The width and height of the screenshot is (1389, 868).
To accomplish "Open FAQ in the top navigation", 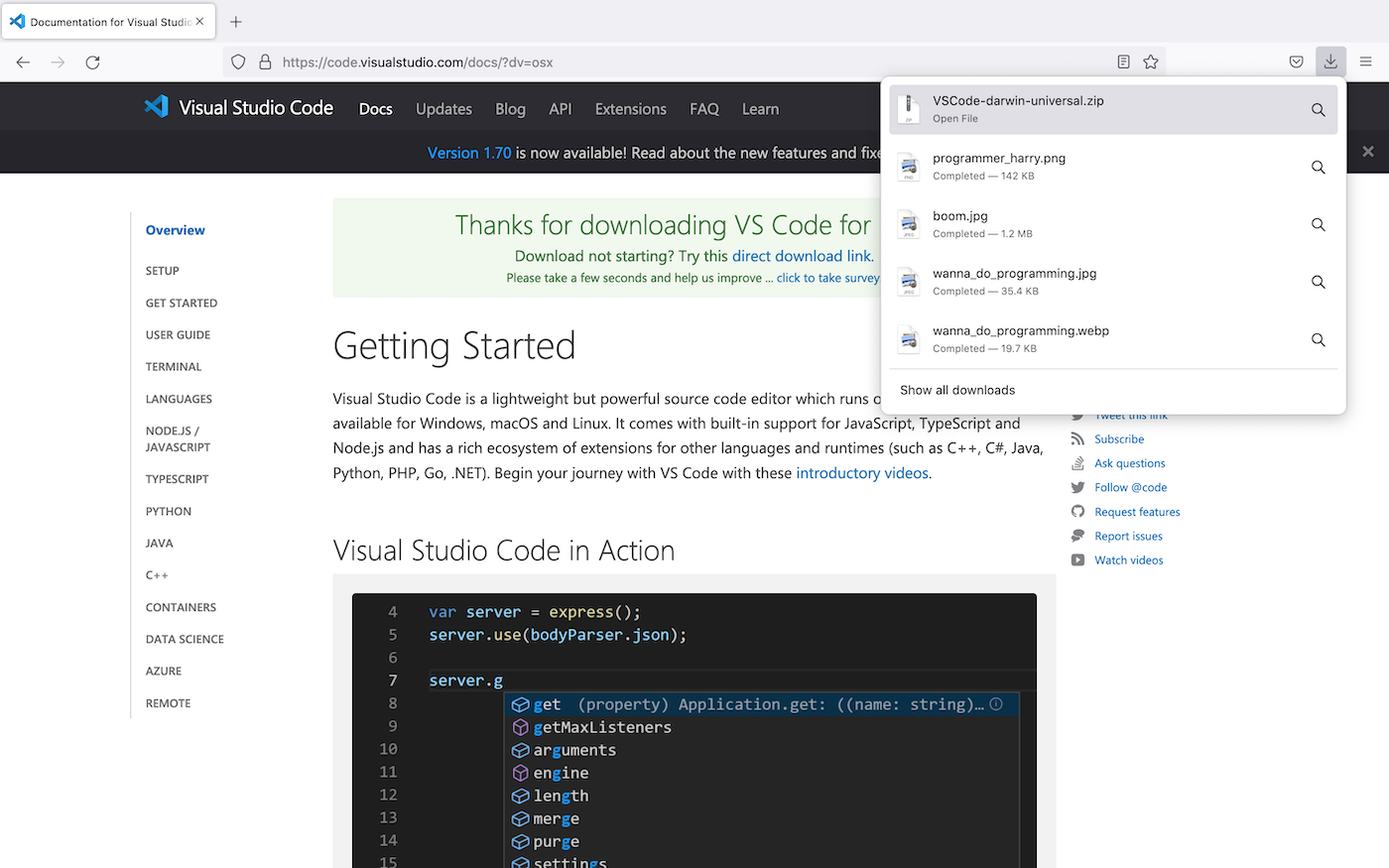I will (704, 109).
